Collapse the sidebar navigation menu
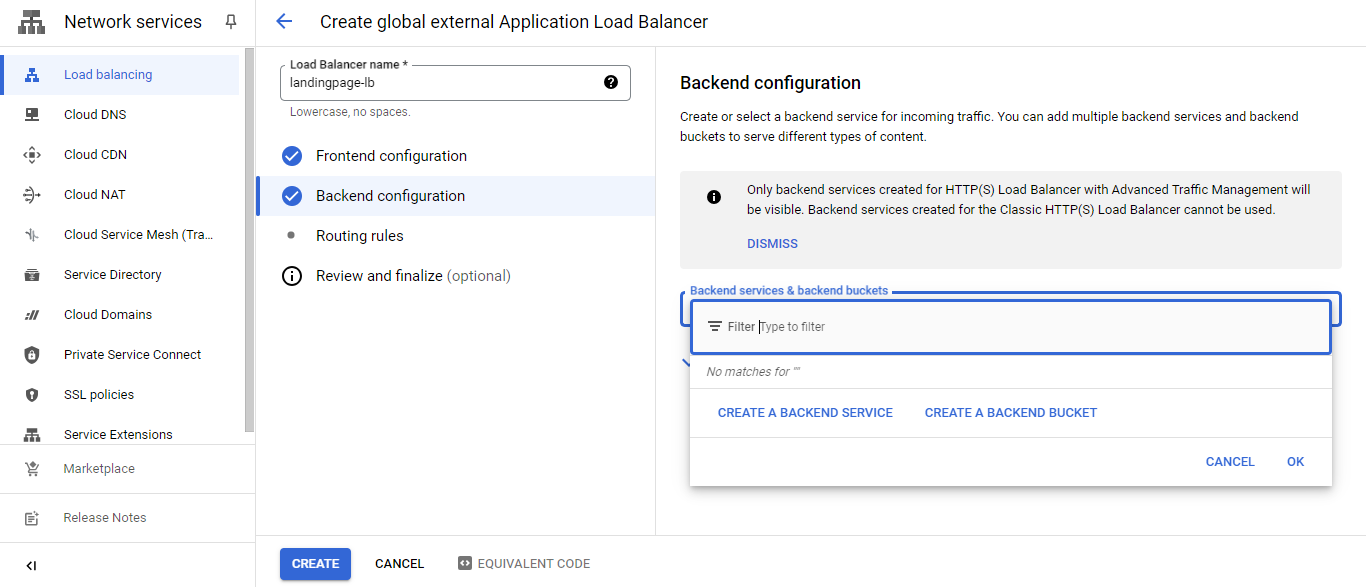Image resolution: width=1366 pixels, height=587 pixels. click(31, 565)
